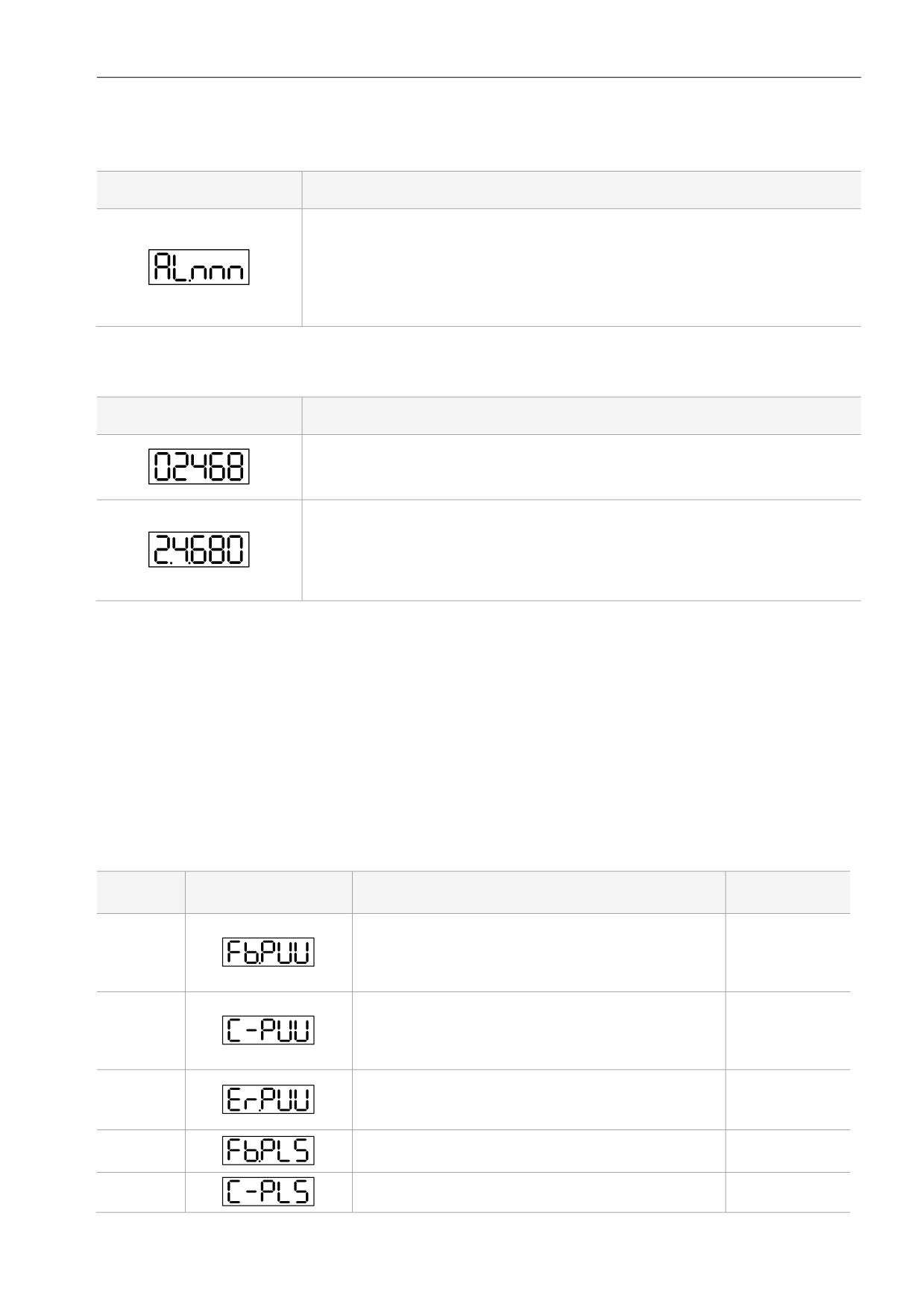Click the gray header cell above AL.nnn display
The height and width of the screenshot is (1307, 924).
coord(198,189)
